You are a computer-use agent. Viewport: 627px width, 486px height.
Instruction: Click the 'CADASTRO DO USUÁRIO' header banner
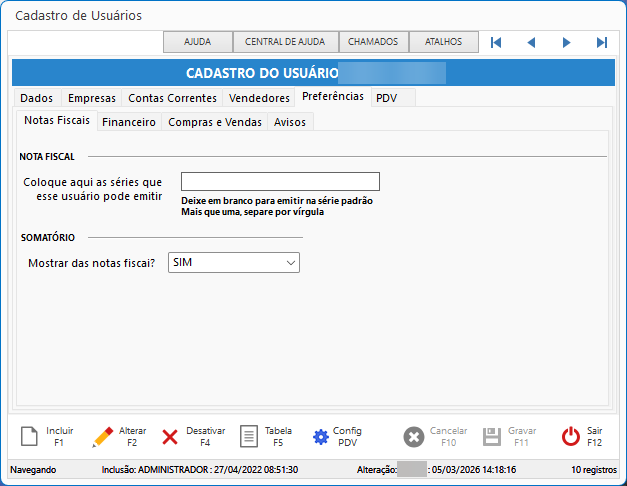(x=314, y=73)
